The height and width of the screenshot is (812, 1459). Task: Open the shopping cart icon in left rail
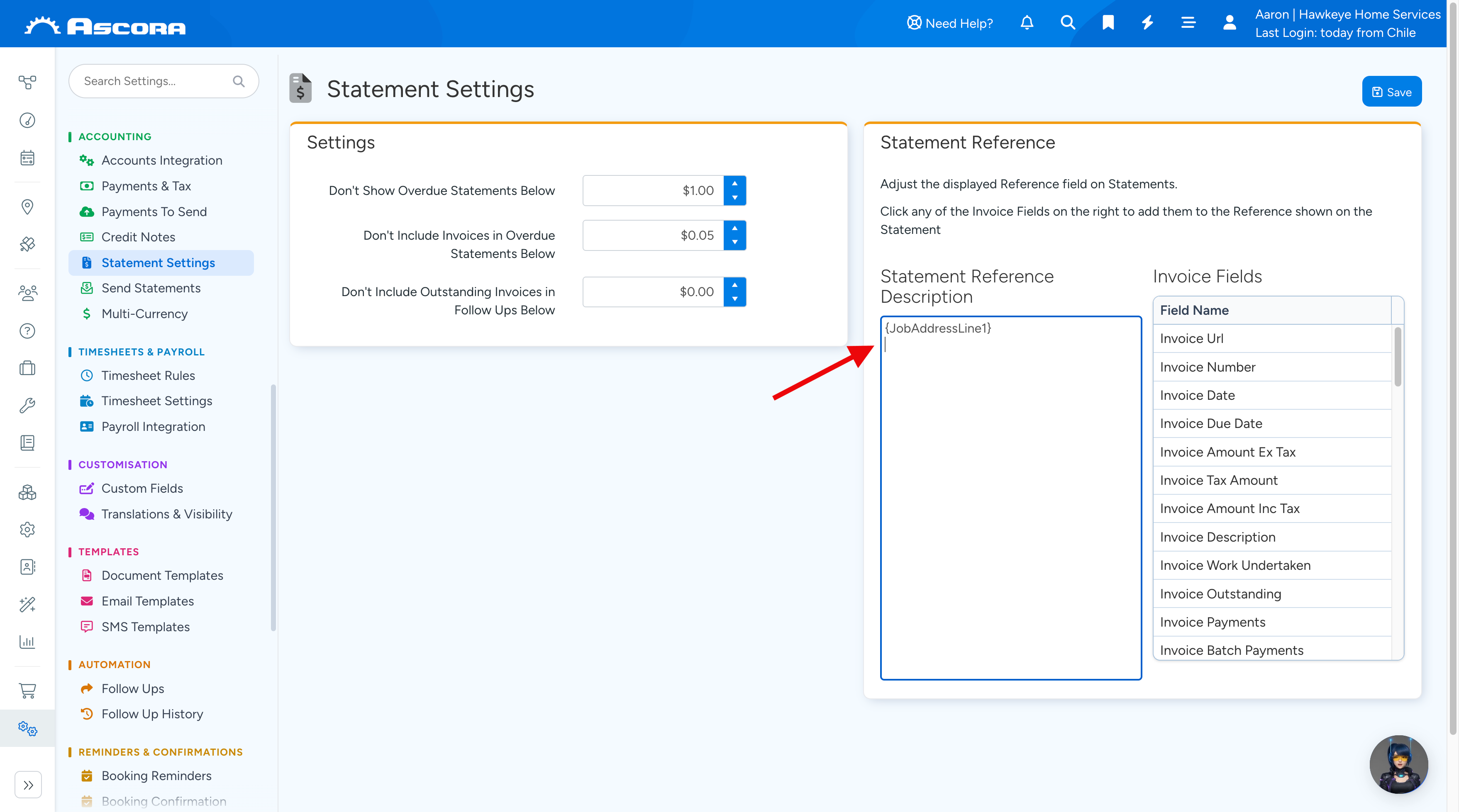[x=27, y=690]
